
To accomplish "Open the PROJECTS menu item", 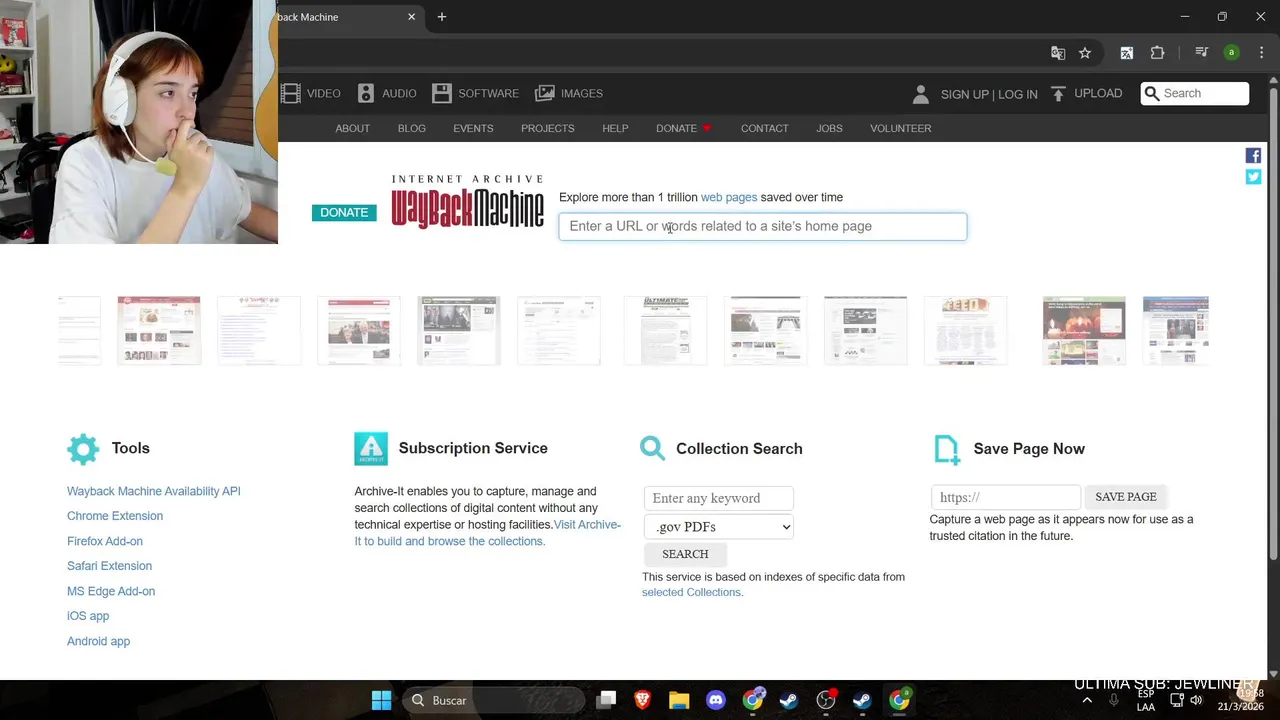I will 548,128.
